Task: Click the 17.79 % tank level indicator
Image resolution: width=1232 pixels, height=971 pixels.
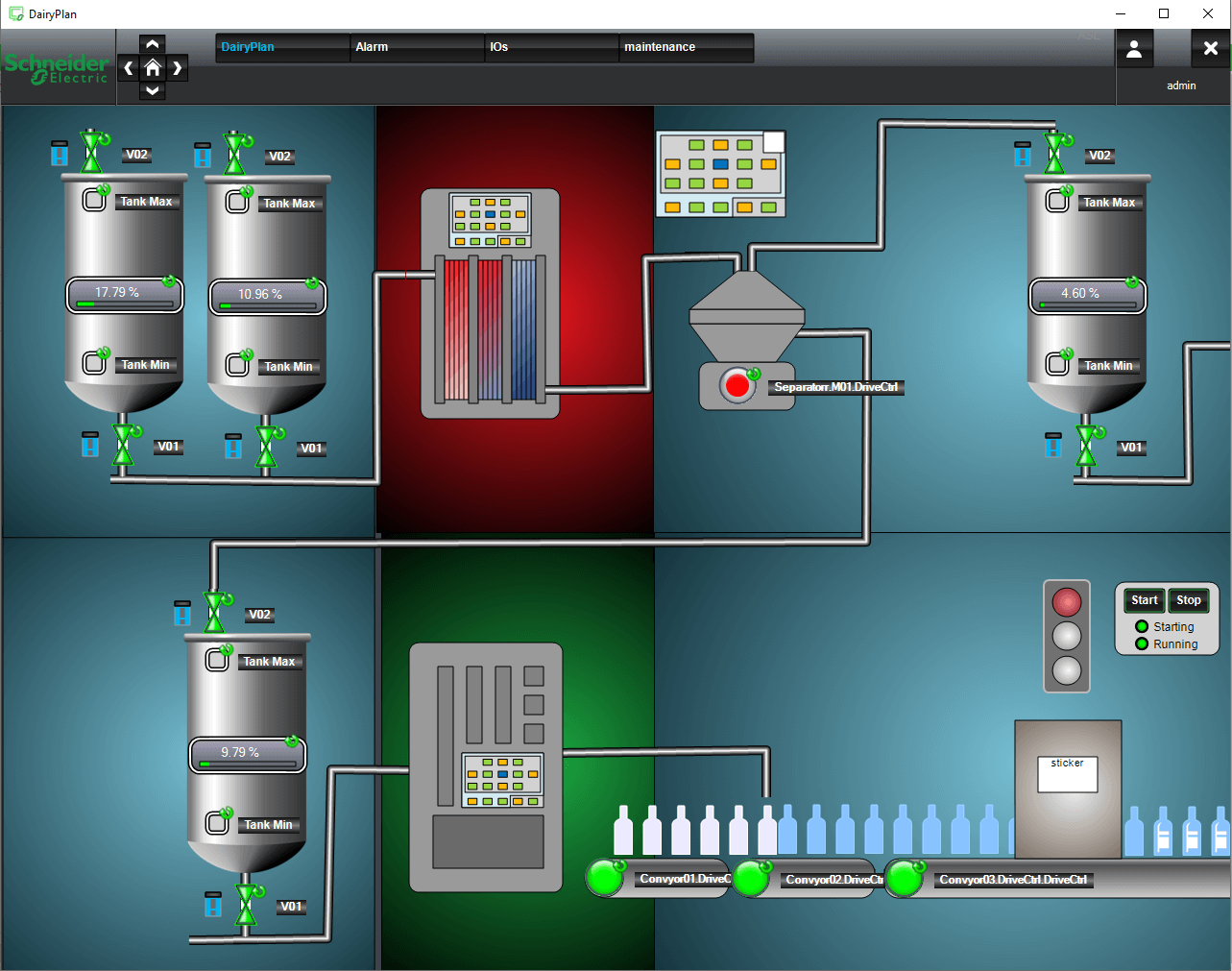Action: pos(123,295)
